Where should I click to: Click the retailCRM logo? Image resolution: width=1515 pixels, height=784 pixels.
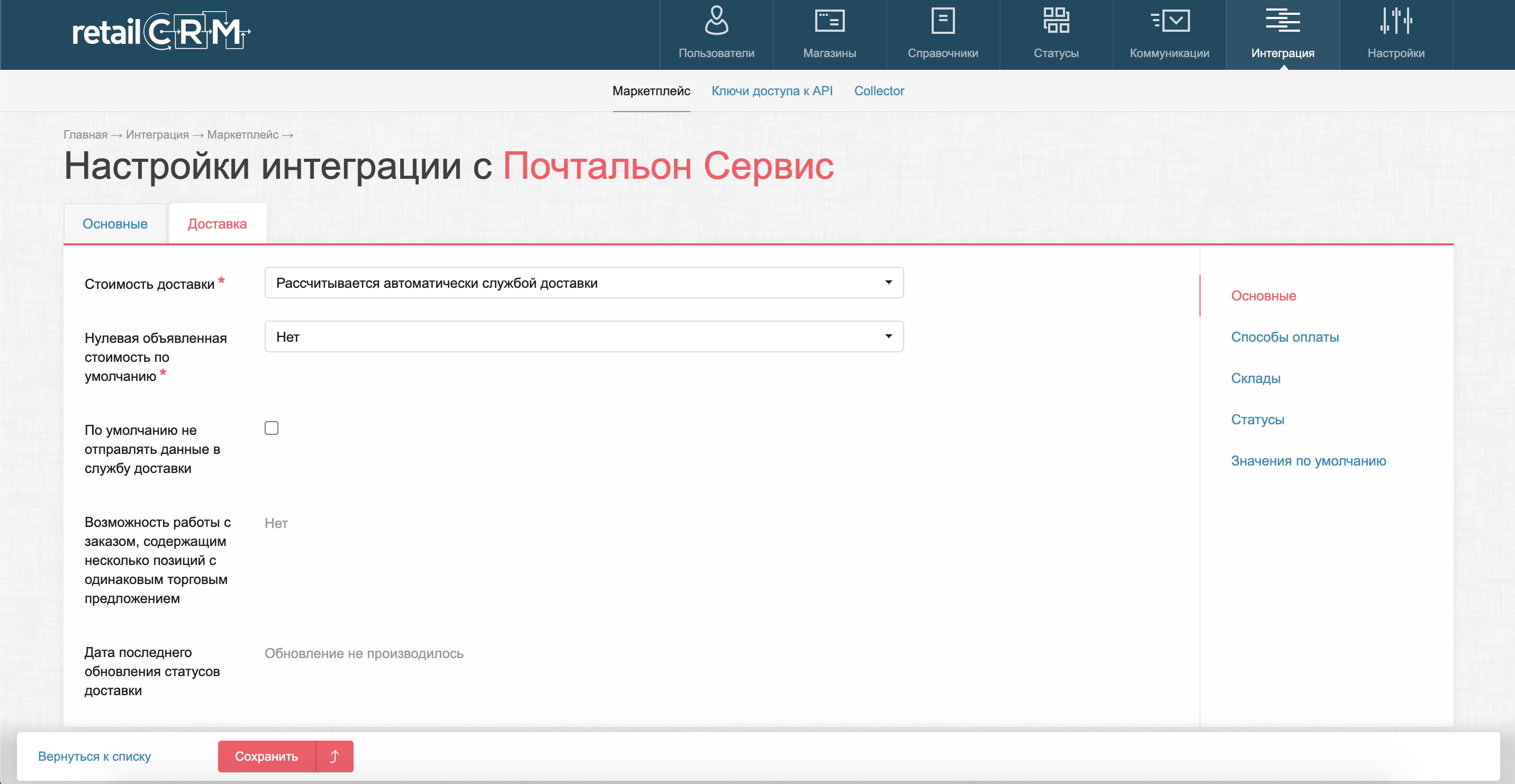click(161, 32)
